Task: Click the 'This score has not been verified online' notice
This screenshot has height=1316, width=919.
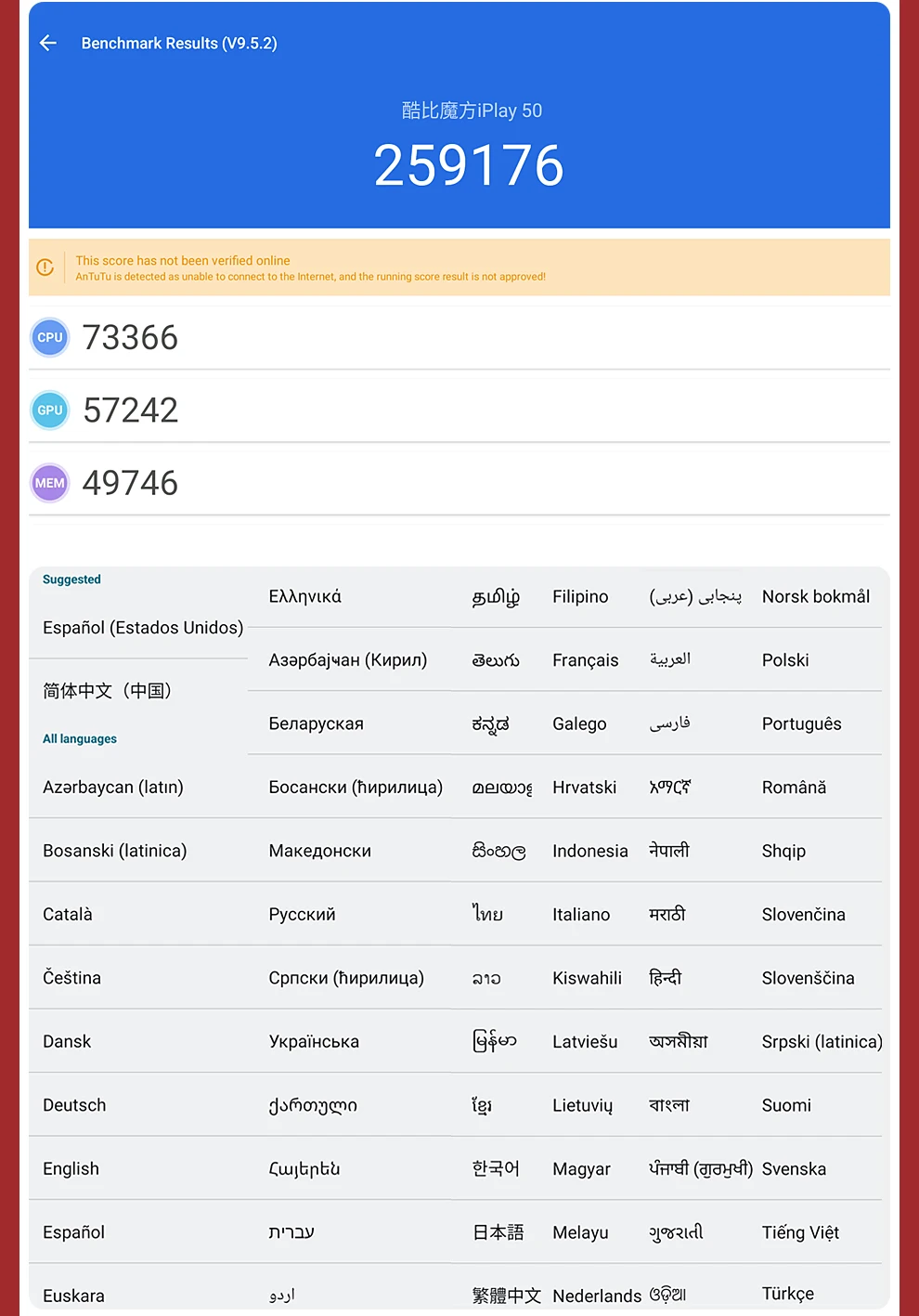Action: [183, 261]
